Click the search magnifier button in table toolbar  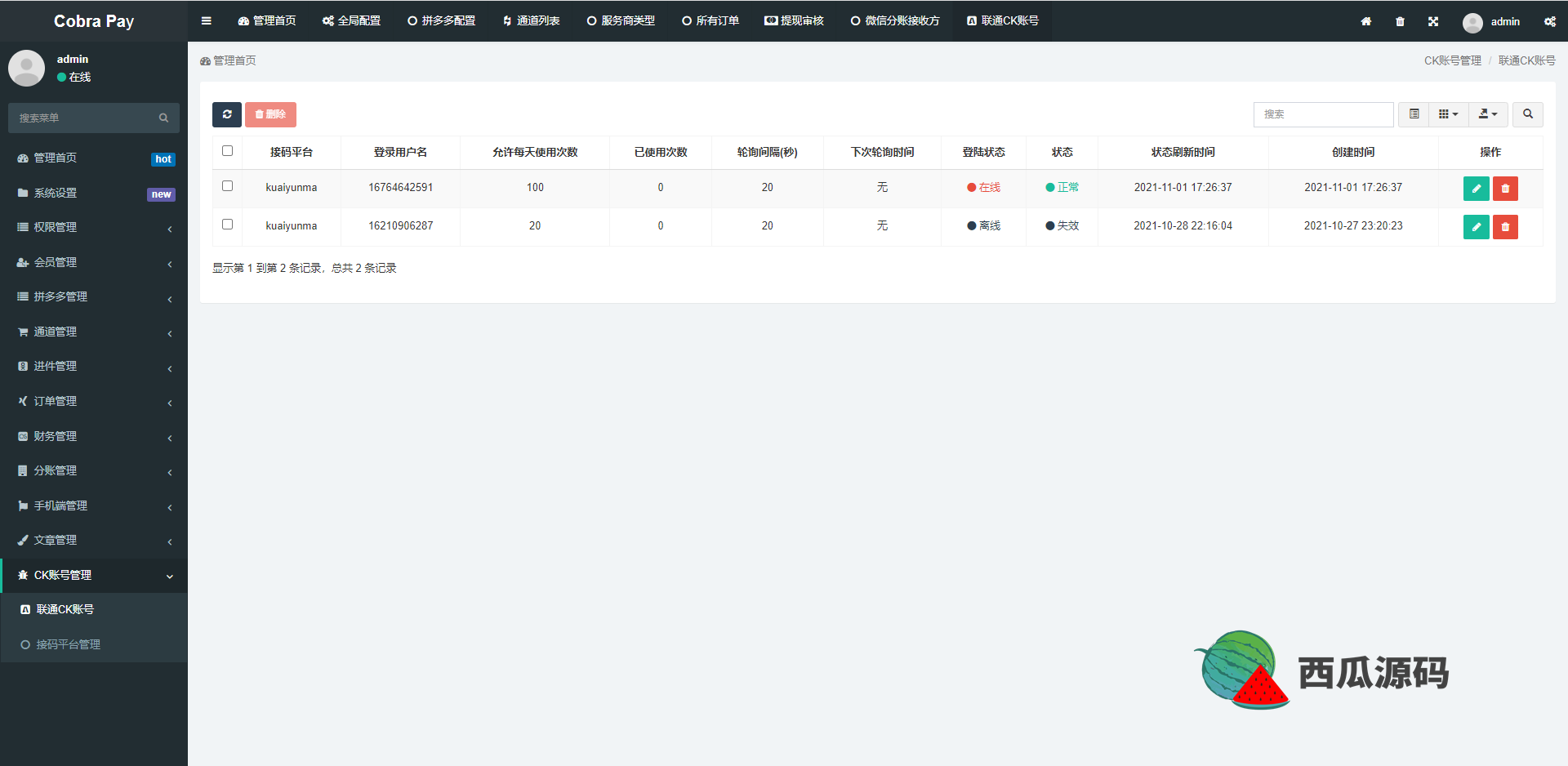click(x=1528, y=114)
